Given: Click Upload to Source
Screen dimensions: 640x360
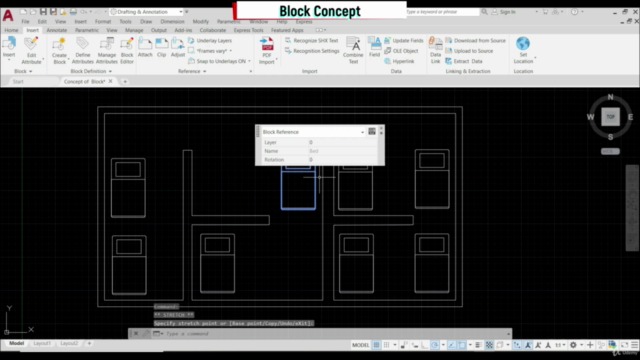Looking at the screenshot, I should (x=469, y=51).
